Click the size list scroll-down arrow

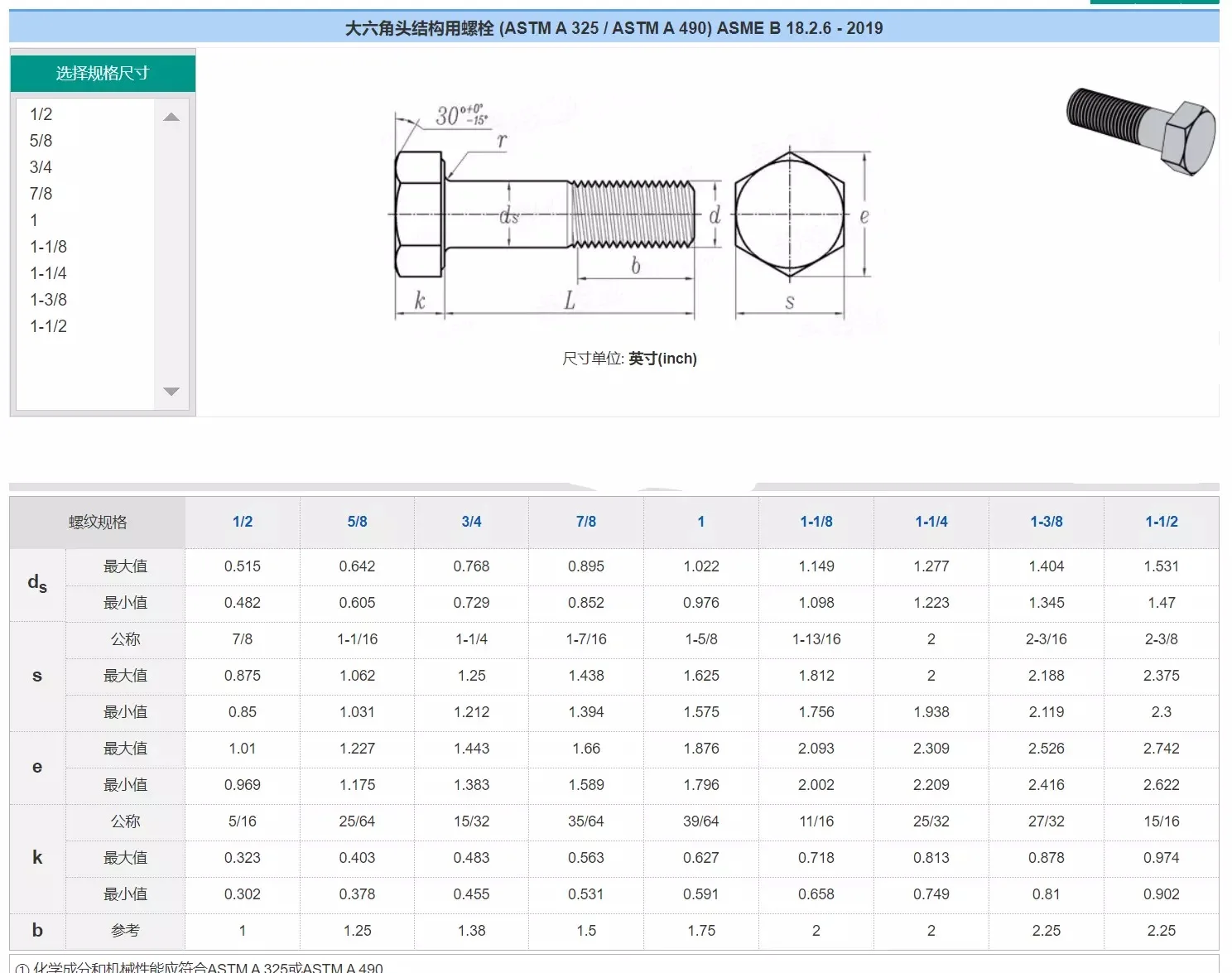(171, 392)
